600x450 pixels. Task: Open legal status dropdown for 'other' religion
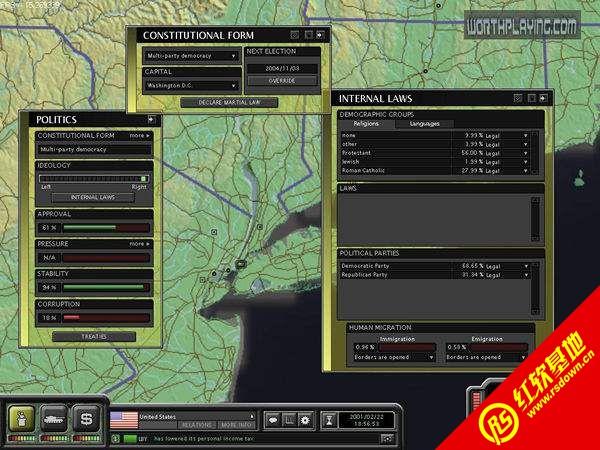[526, 144]
